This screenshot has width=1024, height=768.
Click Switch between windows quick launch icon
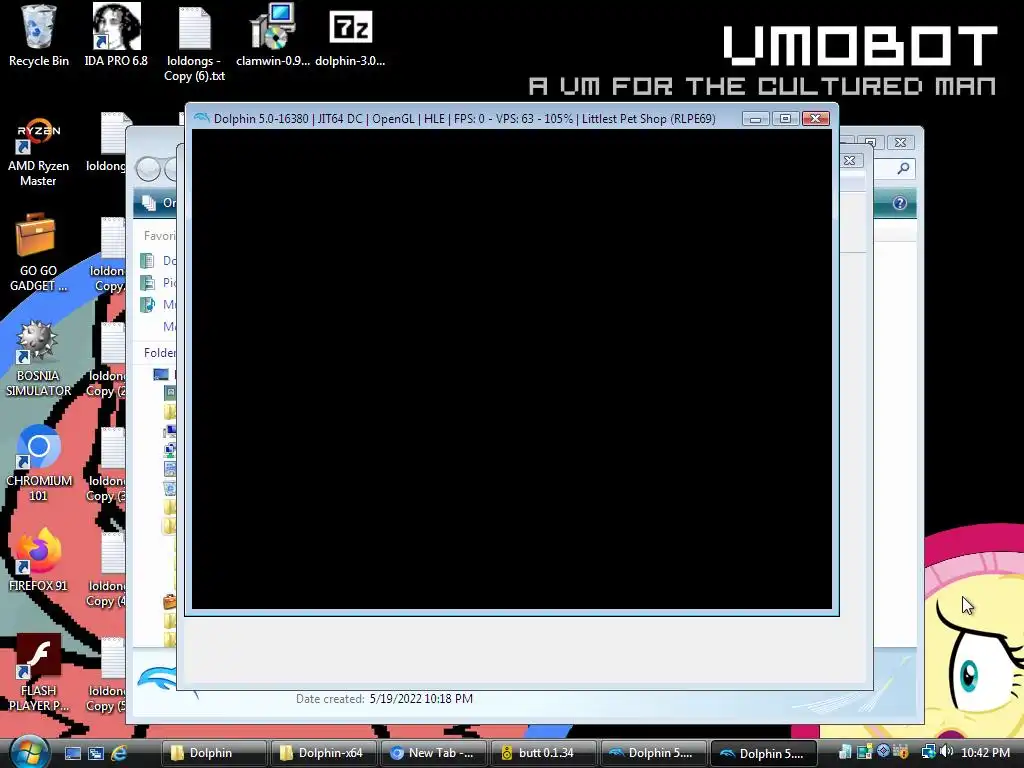96,753
